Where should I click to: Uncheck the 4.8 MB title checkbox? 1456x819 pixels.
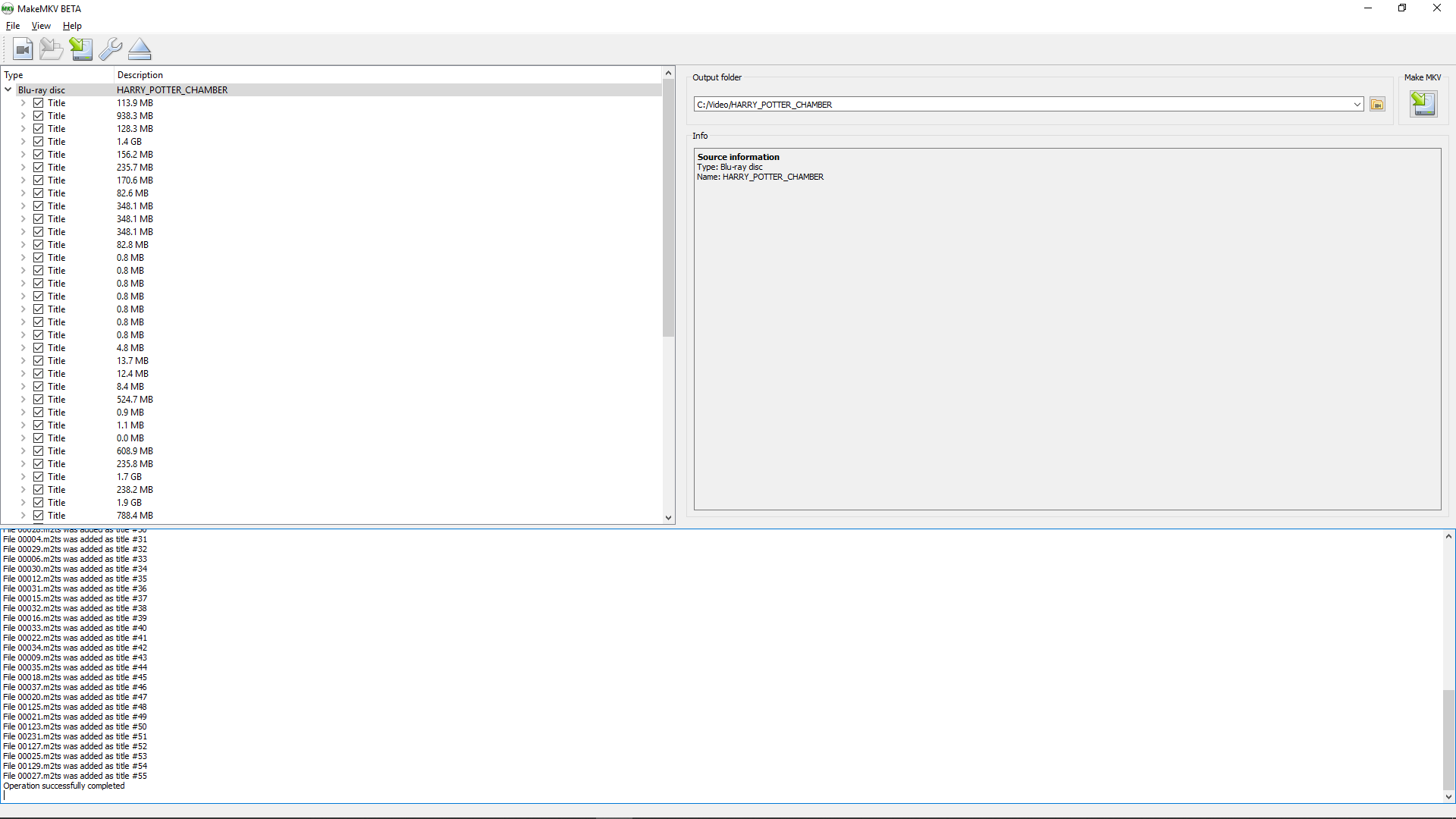tap(38, 348)
